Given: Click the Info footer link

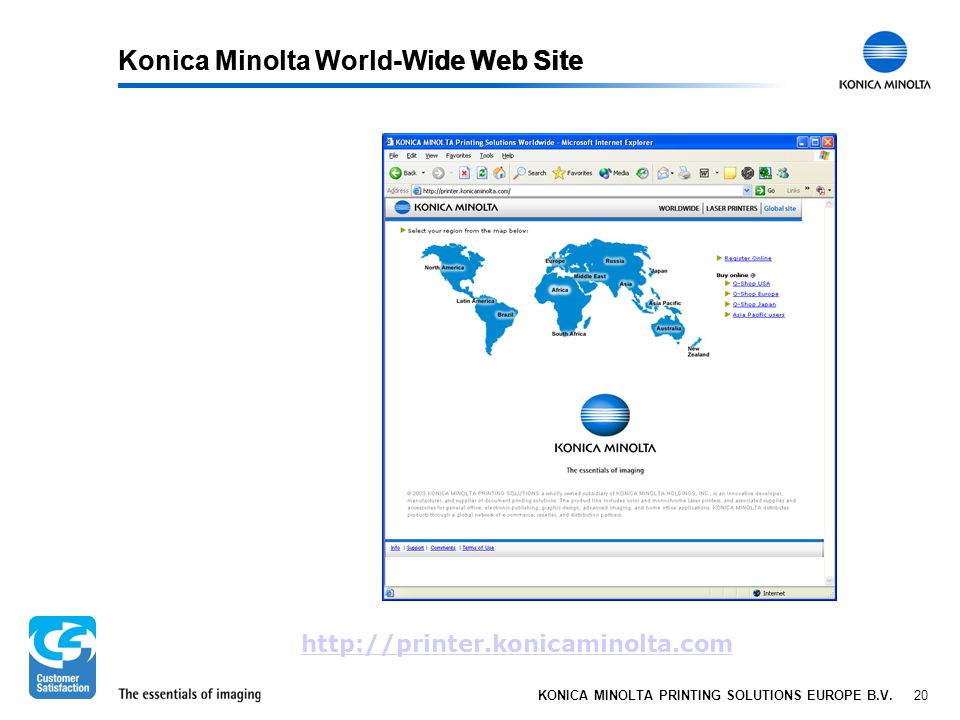Looking at the screenshot, I should tap(395, 548).
